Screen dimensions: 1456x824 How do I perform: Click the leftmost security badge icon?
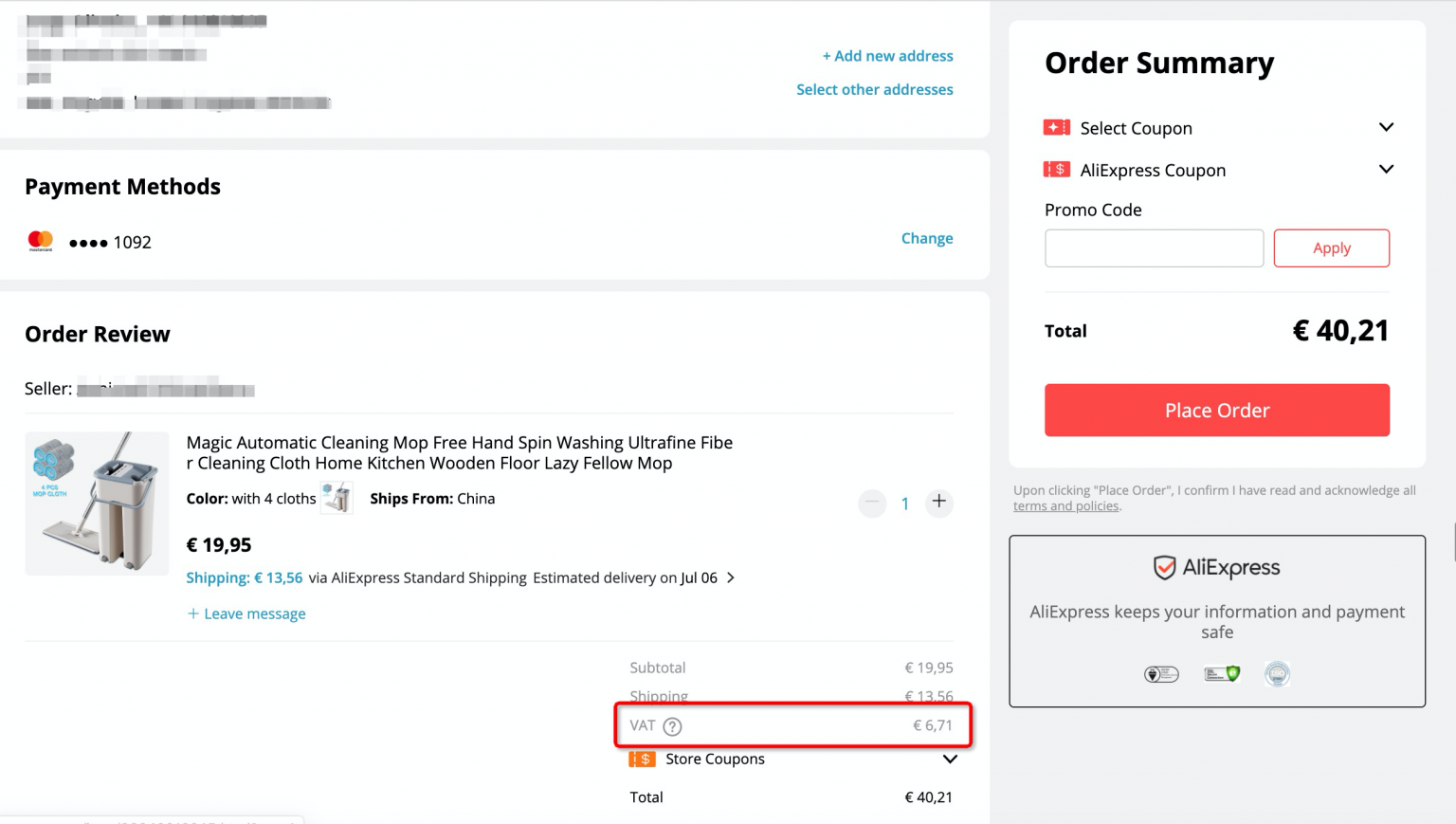point(1160,673)
